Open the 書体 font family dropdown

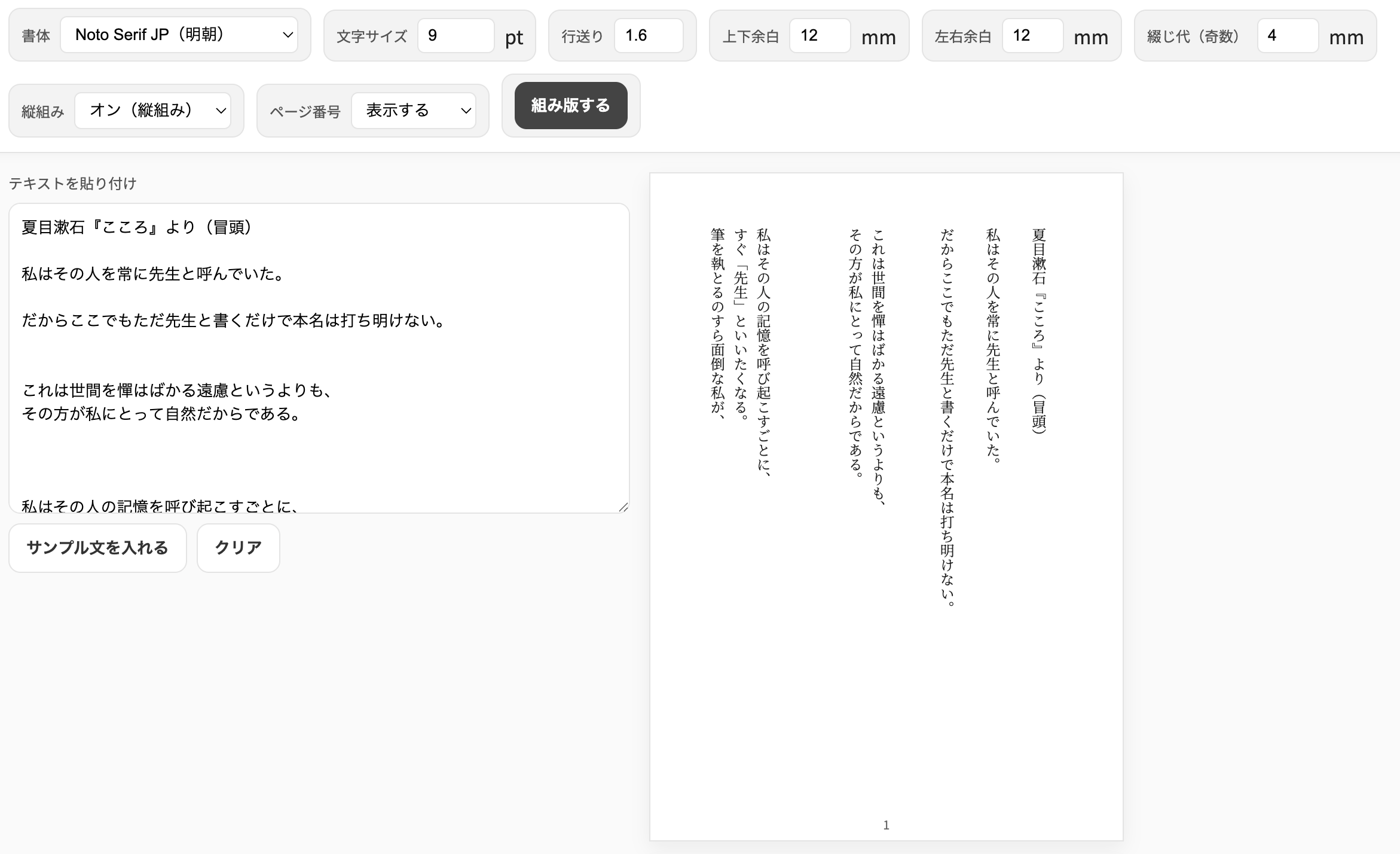(x=179, y=35)
